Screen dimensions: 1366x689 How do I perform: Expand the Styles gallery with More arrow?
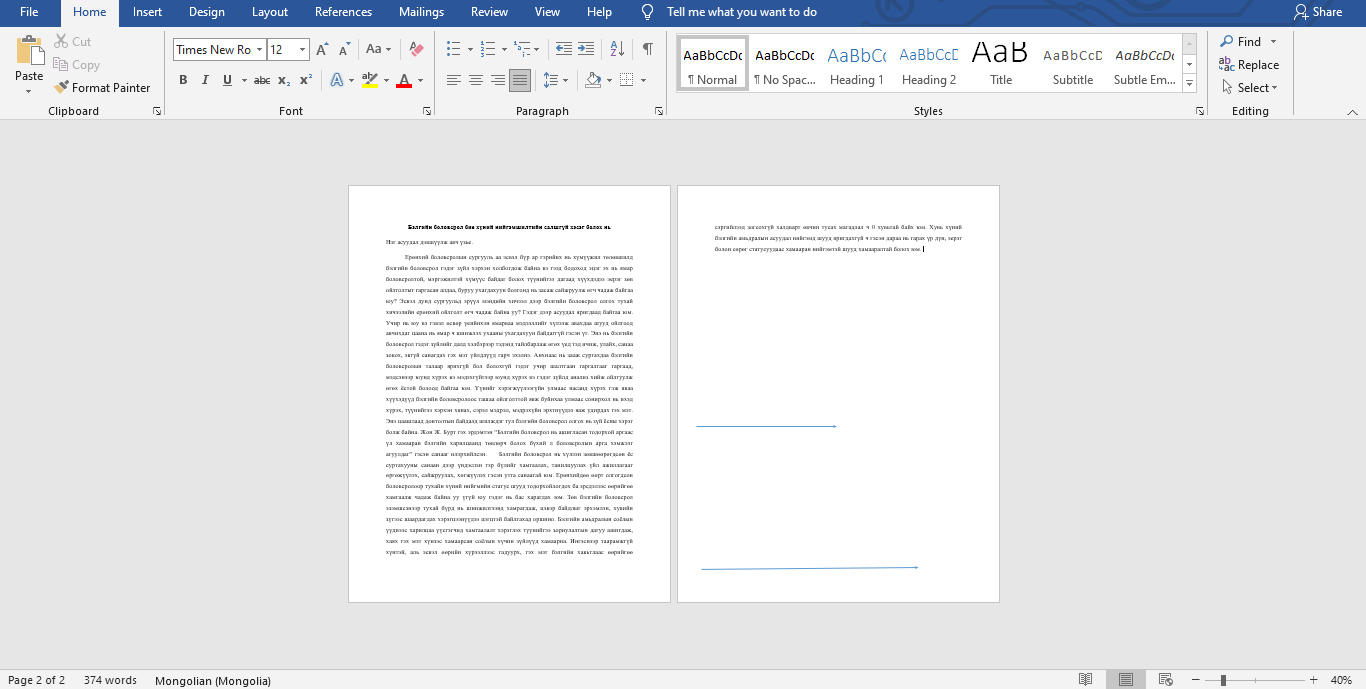(x=1189, y=82)
